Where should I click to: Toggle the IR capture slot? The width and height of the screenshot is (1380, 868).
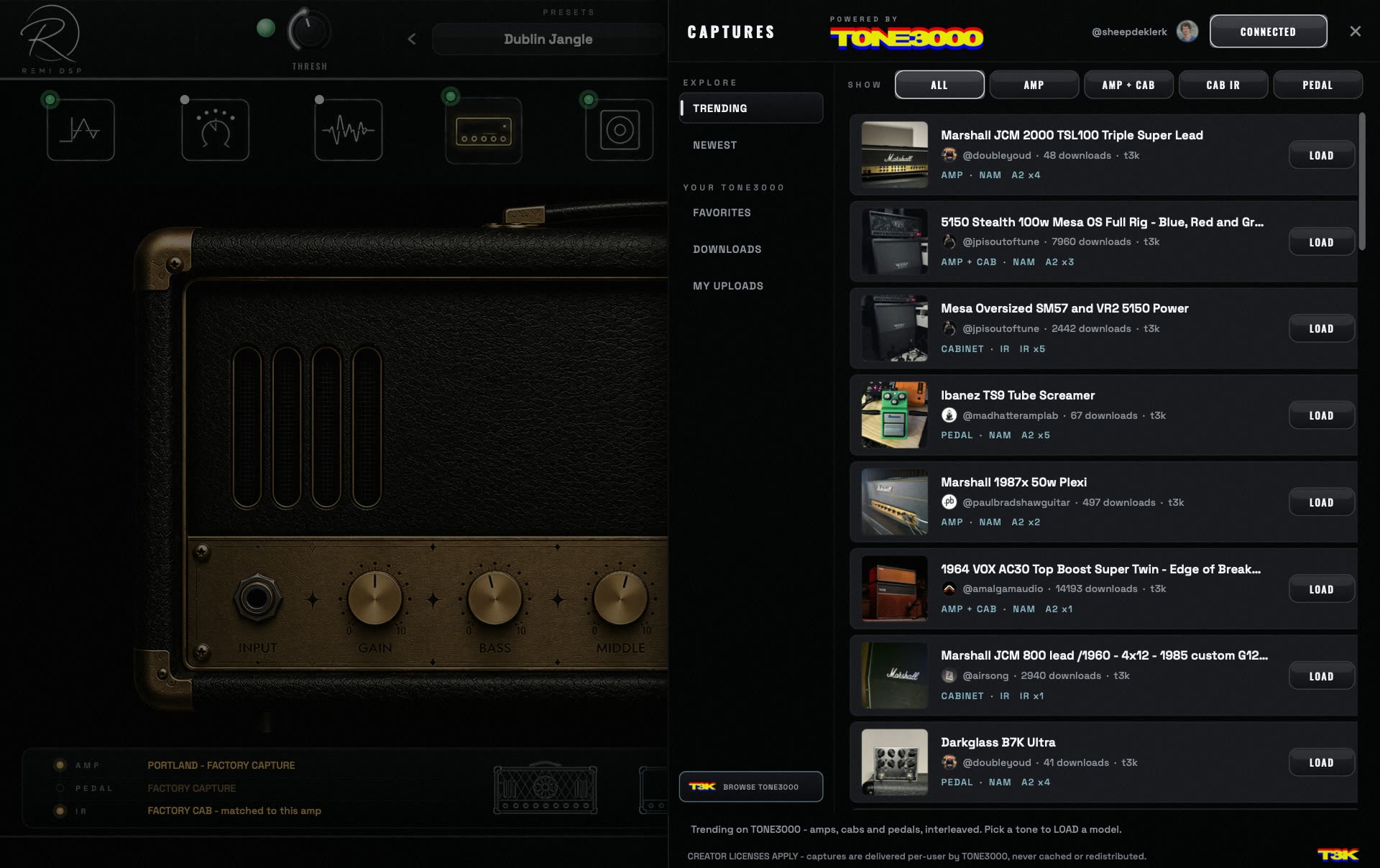[x=60, y=811]
